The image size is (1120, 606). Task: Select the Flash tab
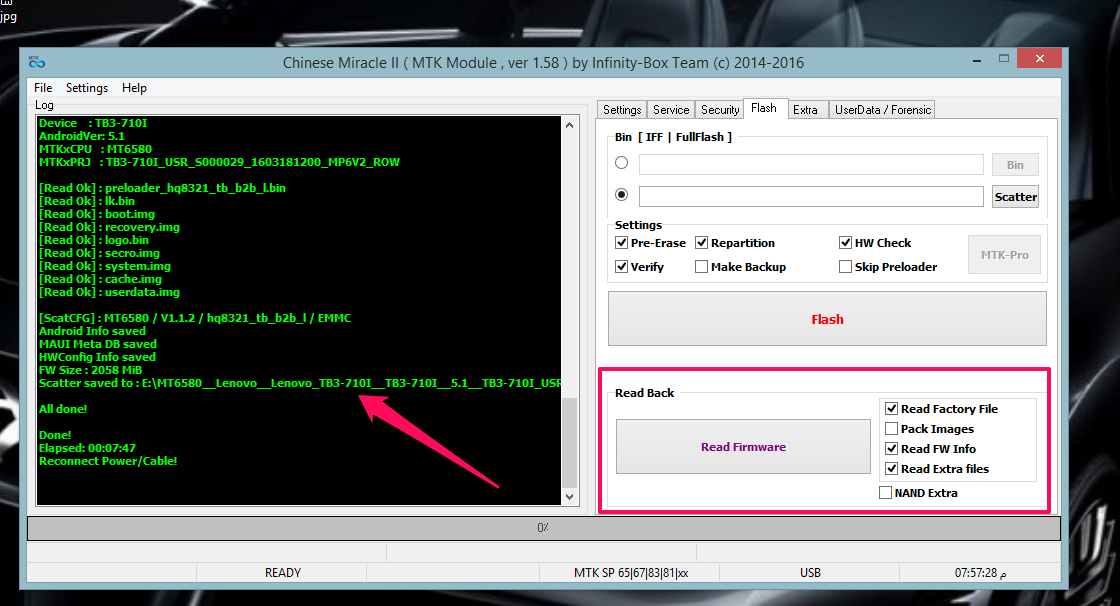point(764,108)
